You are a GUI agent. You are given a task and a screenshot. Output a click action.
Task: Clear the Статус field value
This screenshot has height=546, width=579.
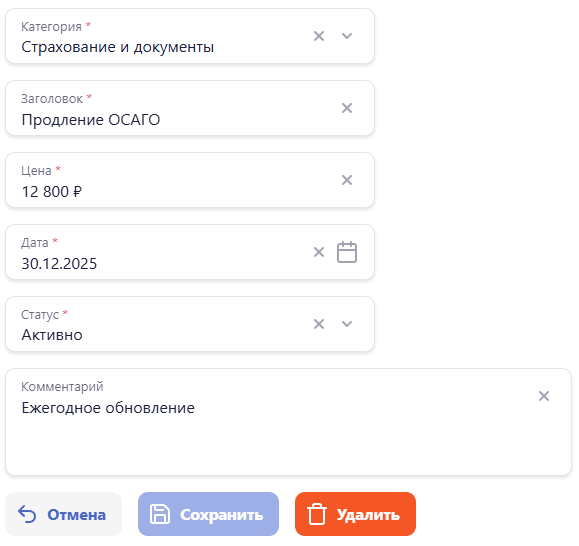[319, 324]
